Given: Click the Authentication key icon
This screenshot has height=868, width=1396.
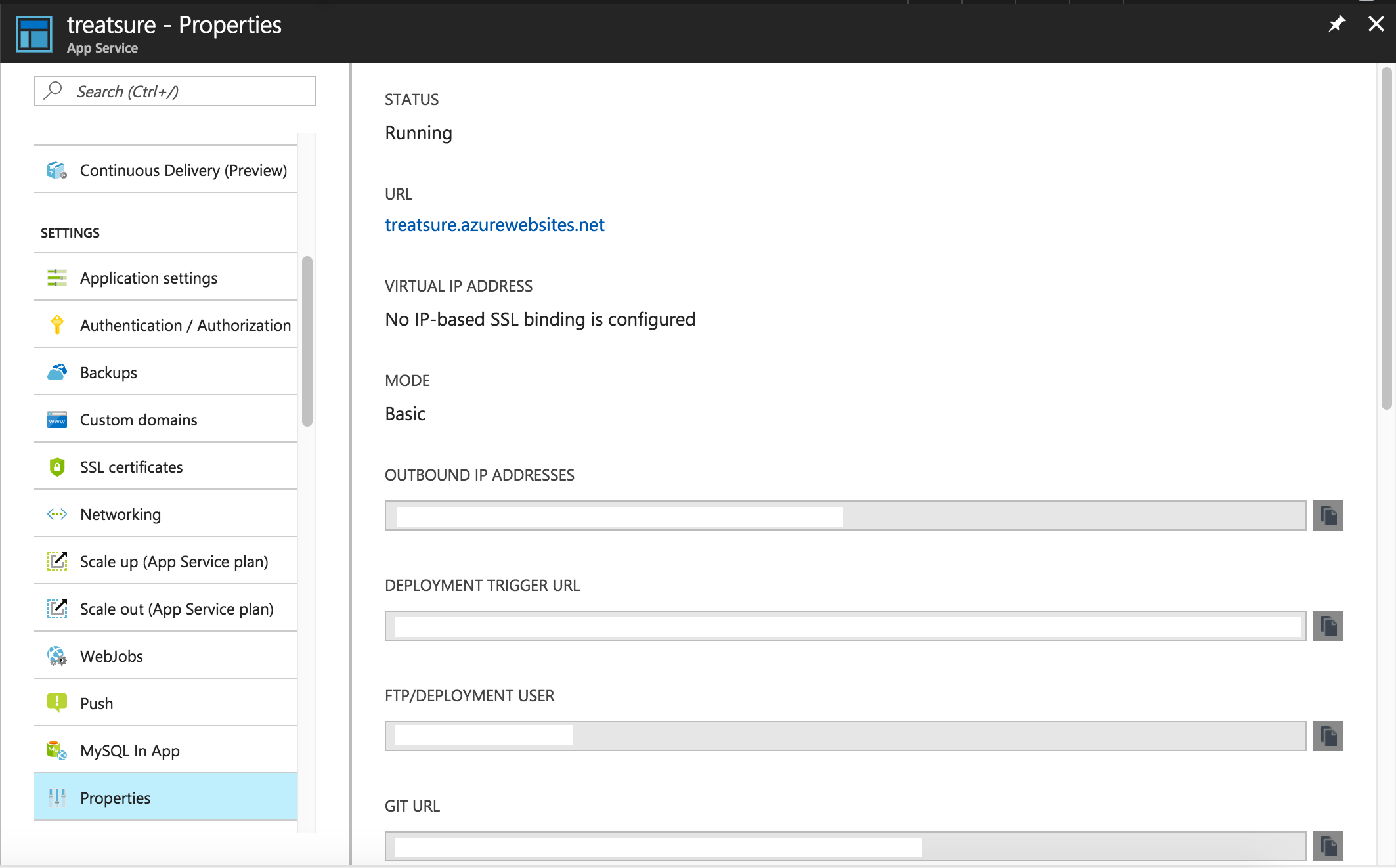Looking at the screenshot, I should (x=57, y=325).
